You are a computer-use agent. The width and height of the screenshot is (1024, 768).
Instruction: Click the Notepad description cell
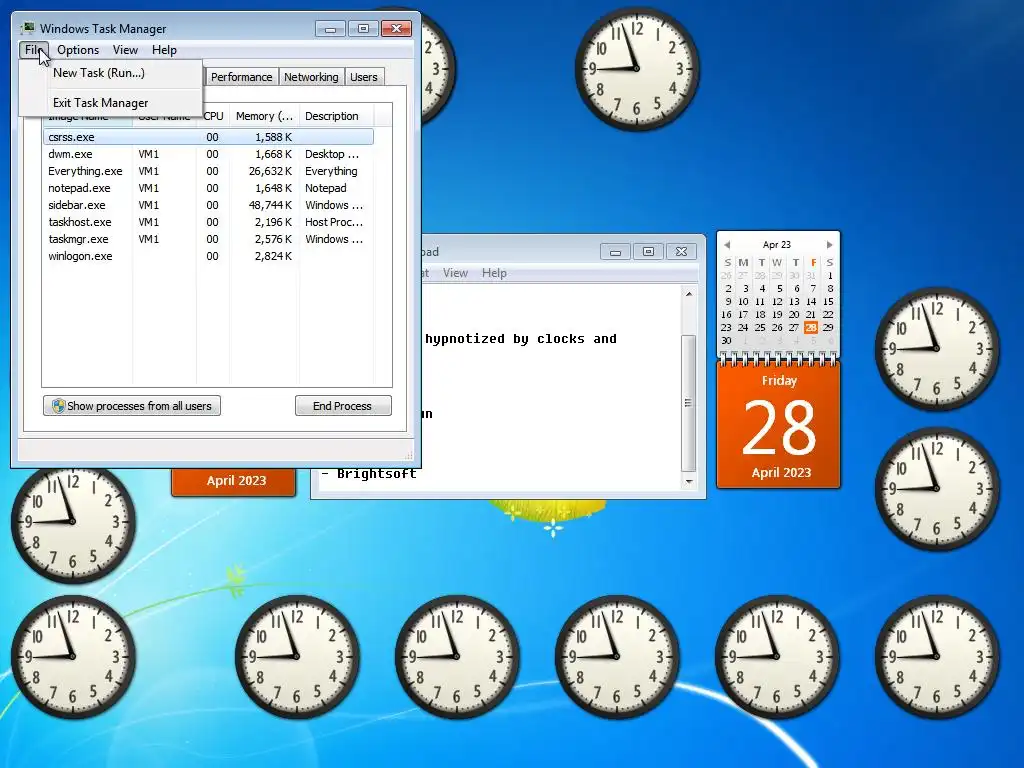pos(325,188)
